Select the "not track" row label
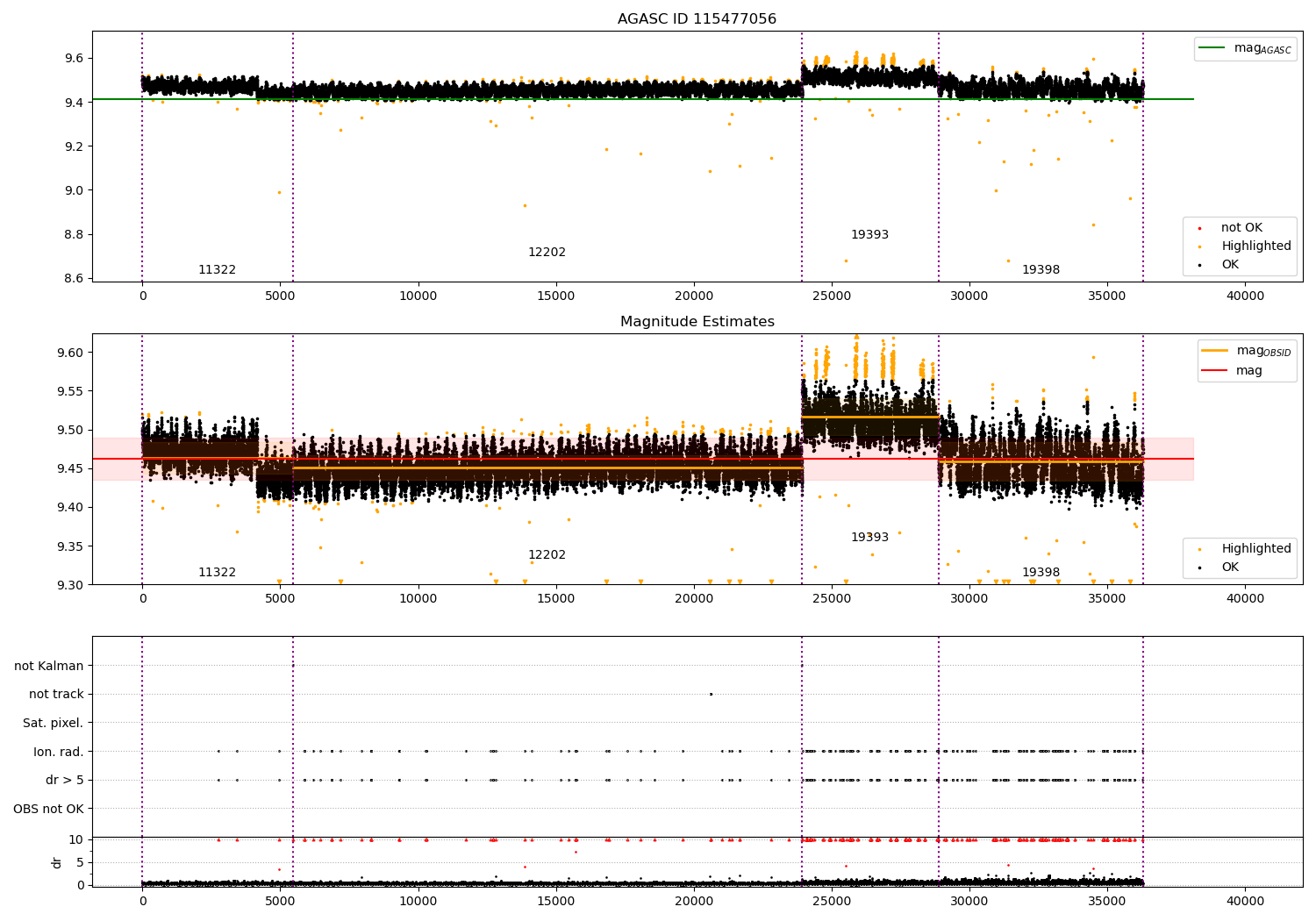 (56, 695)
